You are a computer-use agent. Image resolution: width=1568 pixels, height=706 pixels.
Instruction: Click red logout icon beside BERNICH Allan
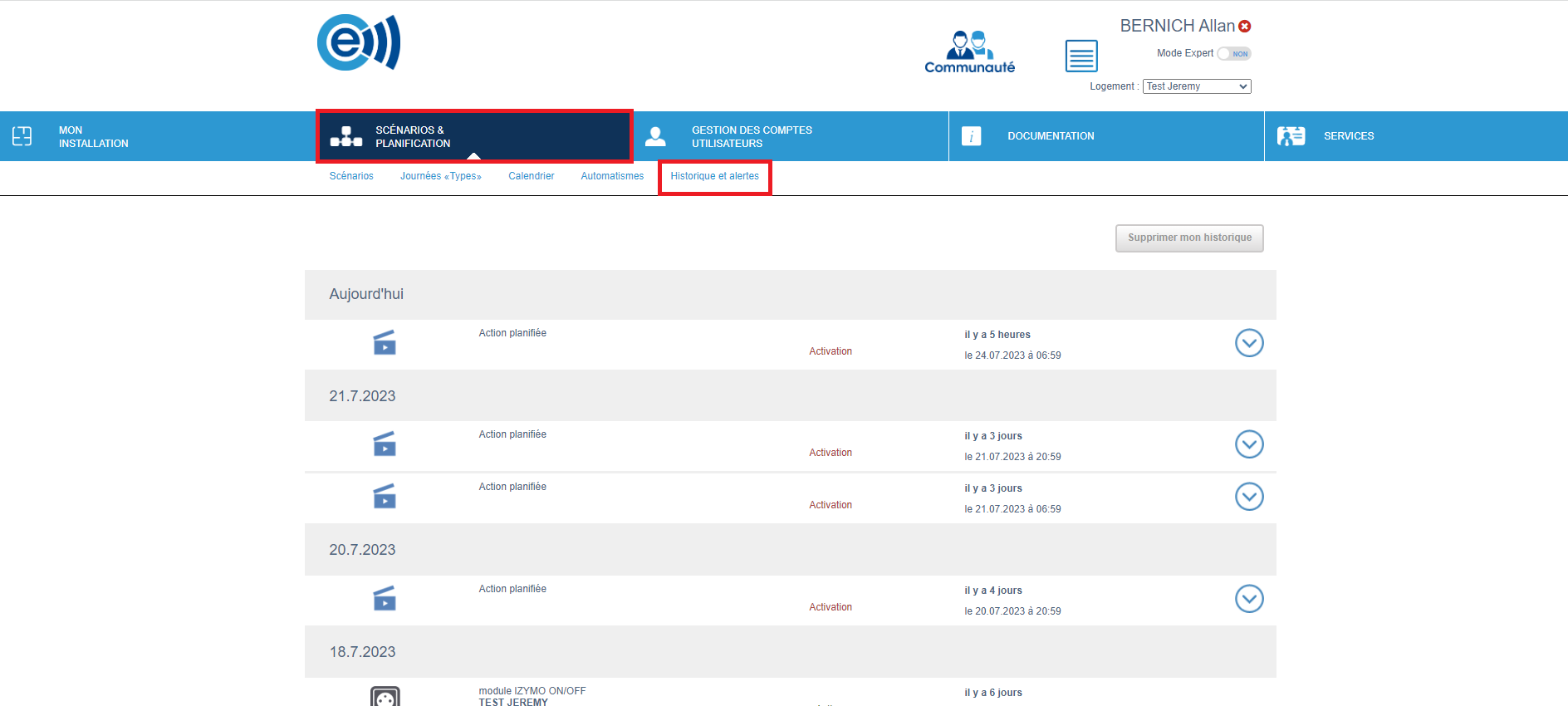tap(1245, 27)
